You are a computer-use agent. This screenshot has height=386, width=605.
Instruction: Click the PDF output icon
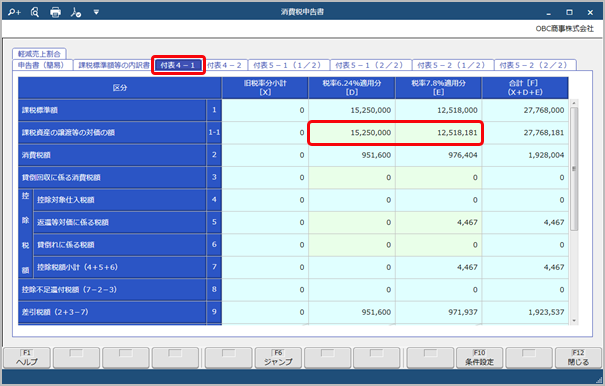[76, 12]
